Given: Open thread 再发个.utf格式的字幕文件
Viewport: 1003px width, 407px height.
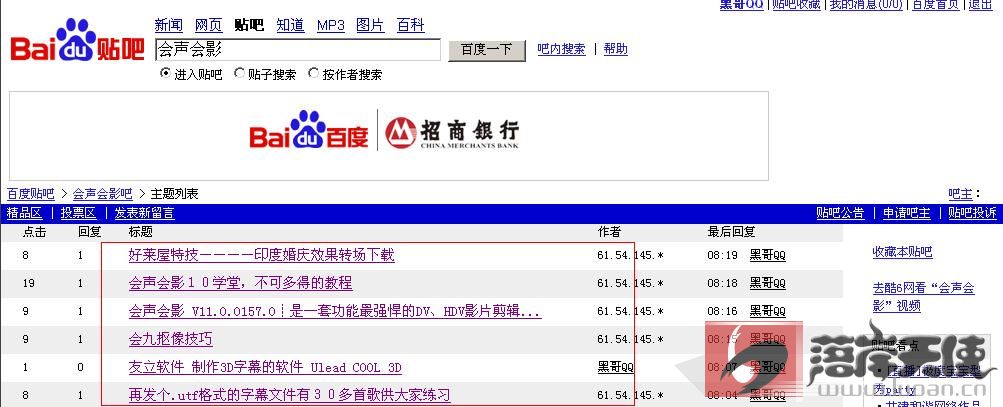Looking at the screenshot, I should tap(290, 395).
